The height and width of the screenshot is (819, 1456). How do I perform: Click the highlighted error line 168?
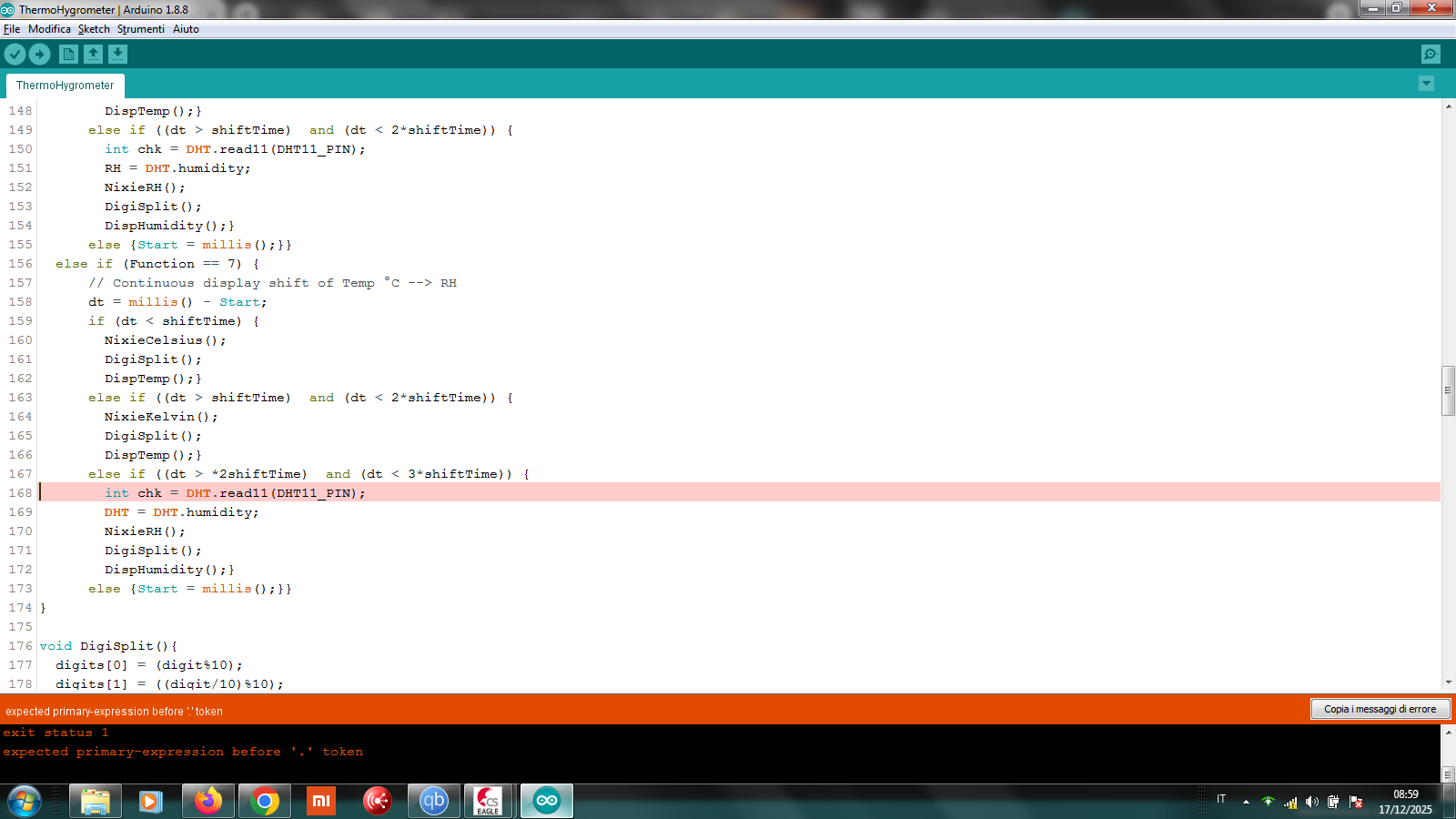tap(364, 493)
